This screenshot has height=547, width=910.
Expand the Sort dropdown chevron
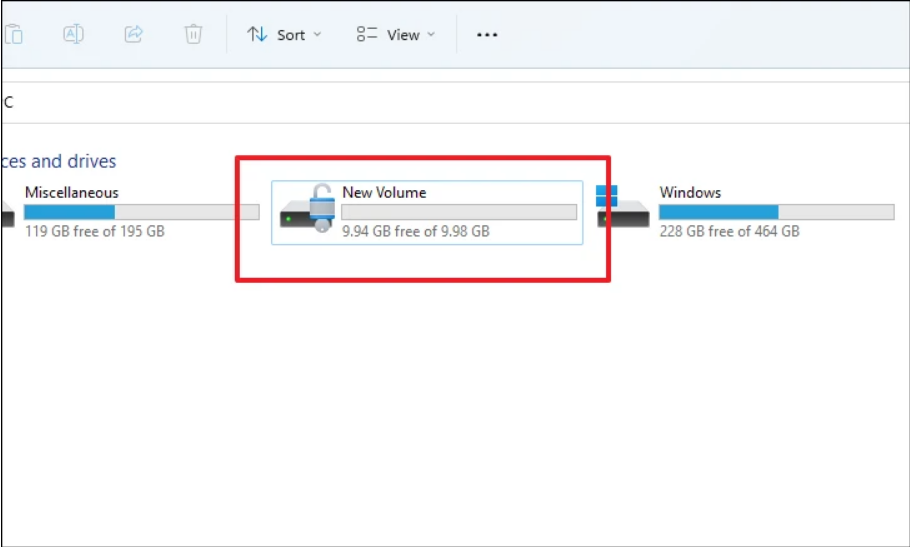[x=318, y=34]
